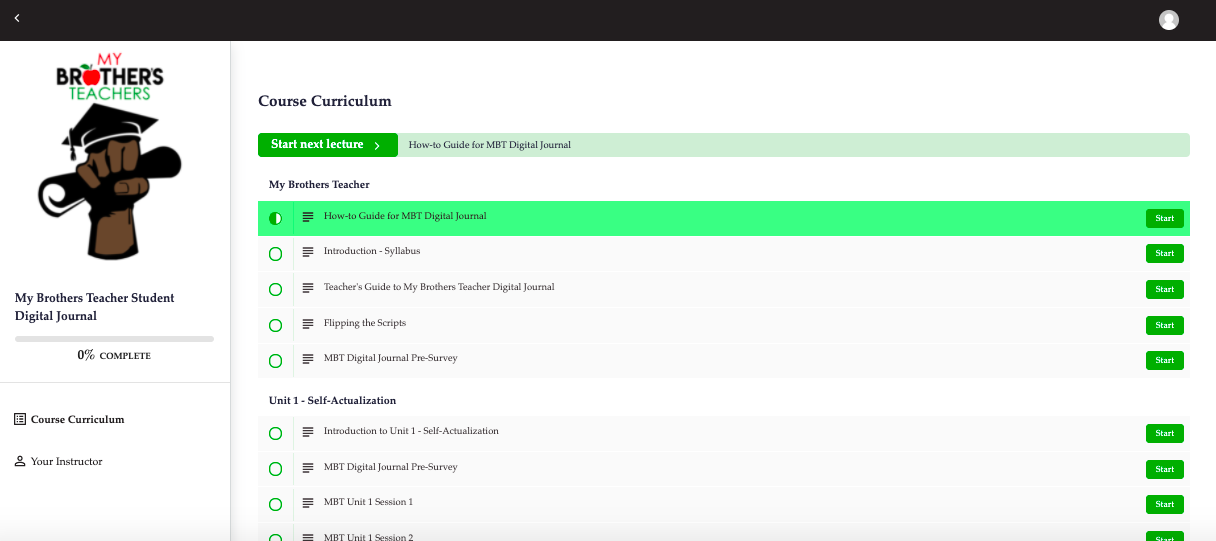Toggle completion circle for Introduction to Unit 1
Viewport: 1216px width, 541px height.
pos(276,434)
